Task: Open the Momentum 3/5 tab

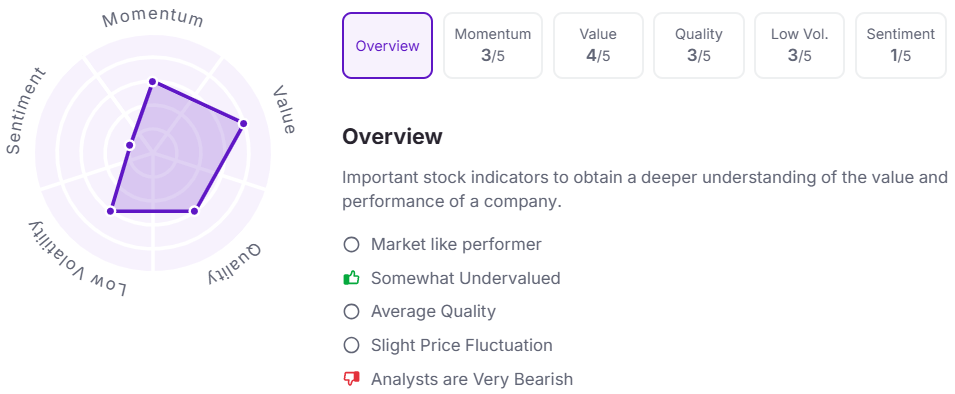Action: coord(493,46)
